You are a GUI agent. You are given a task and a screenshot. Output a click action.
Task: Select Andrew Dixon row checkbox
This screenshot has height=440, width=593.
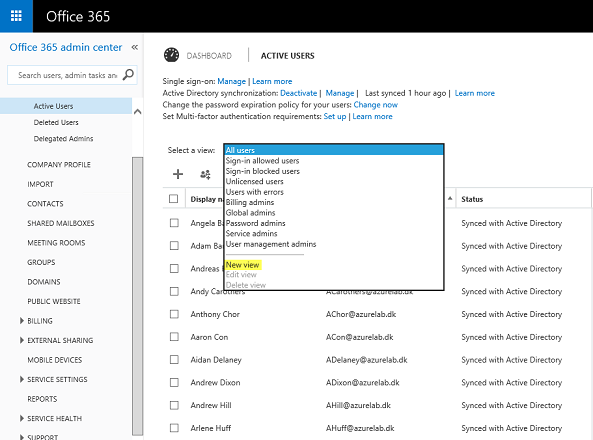tap(174, 382)
